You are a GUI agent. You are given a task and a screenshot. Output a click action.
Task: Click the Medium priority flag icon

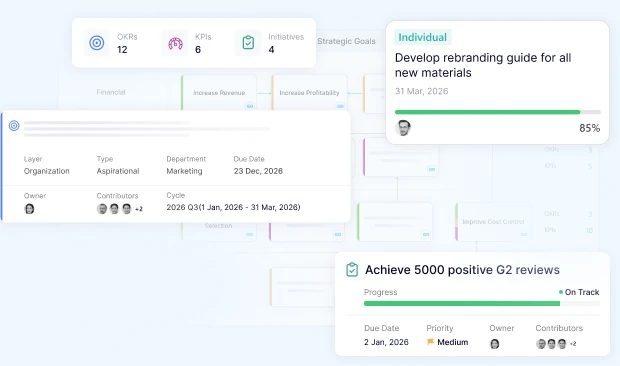click(431, 342)
